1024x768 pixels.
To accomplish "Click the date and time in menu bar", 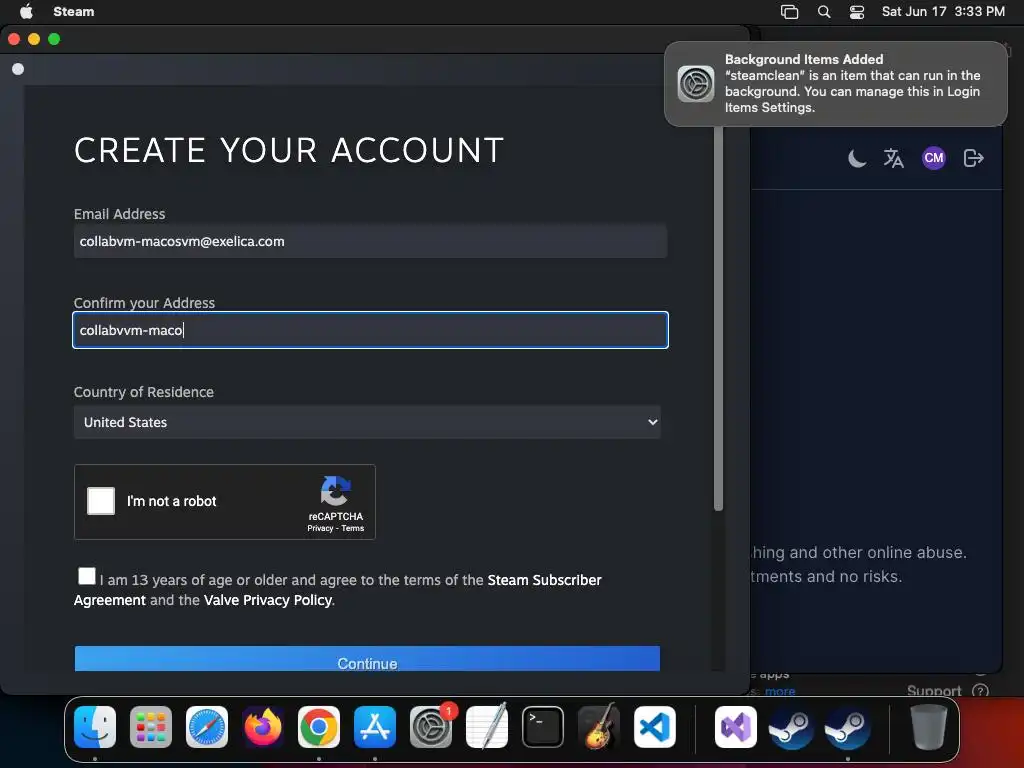I will [x=943, y=12].
